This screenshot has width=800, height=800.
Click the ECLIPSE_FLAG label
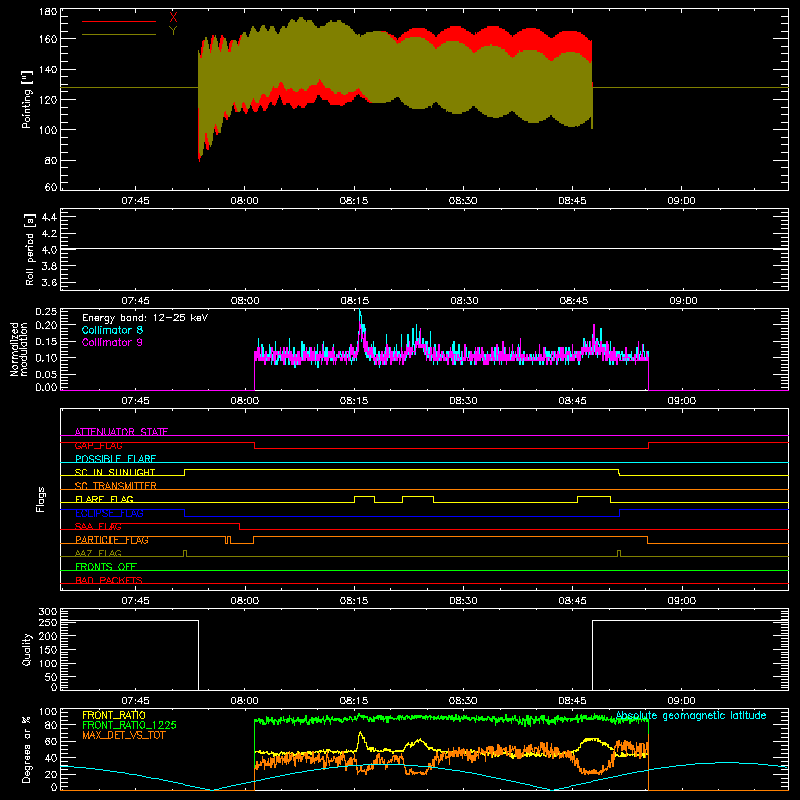tap(109, 513)
